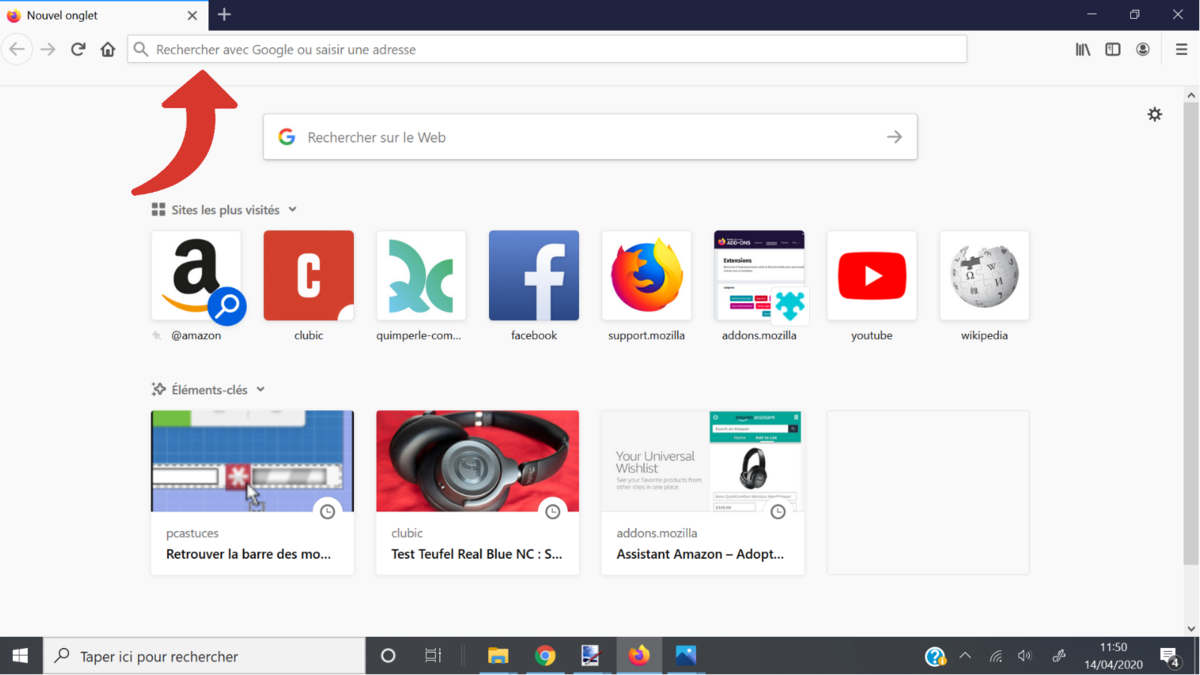Open the clubic top site tile

click(x=309, y=276)
